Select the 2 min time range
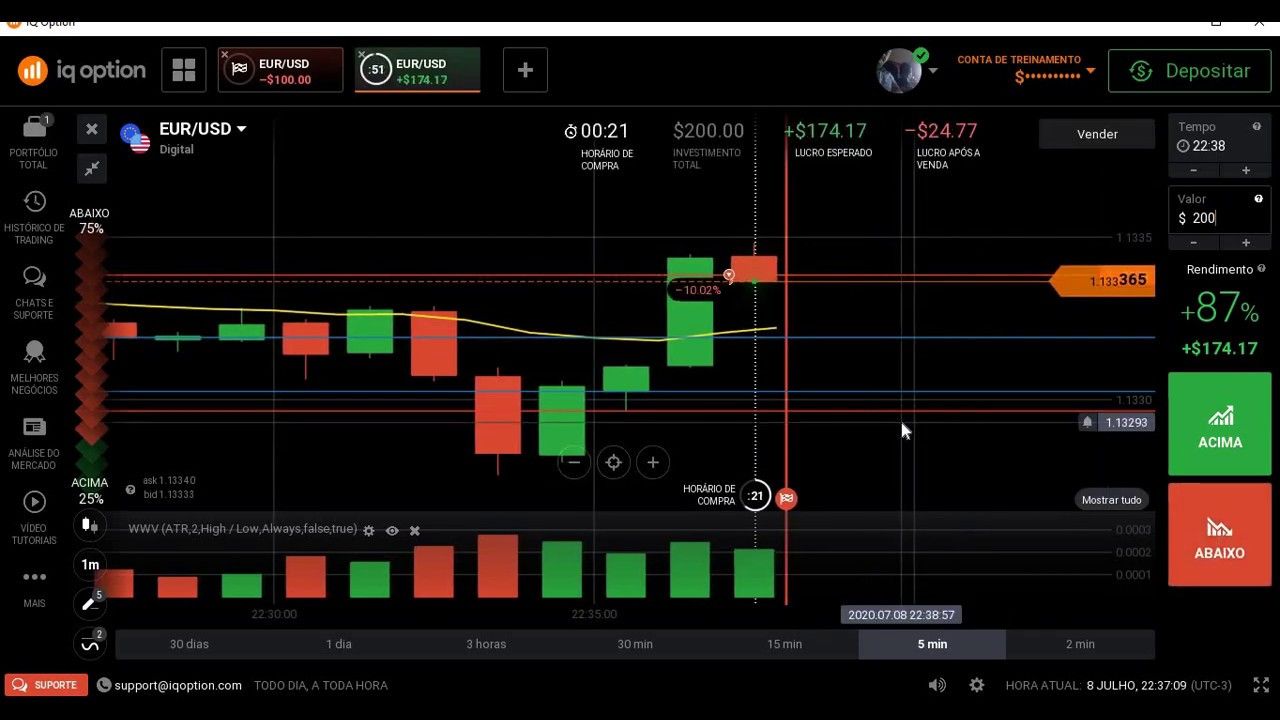 pyautogui.click(x=1080, y=644)
